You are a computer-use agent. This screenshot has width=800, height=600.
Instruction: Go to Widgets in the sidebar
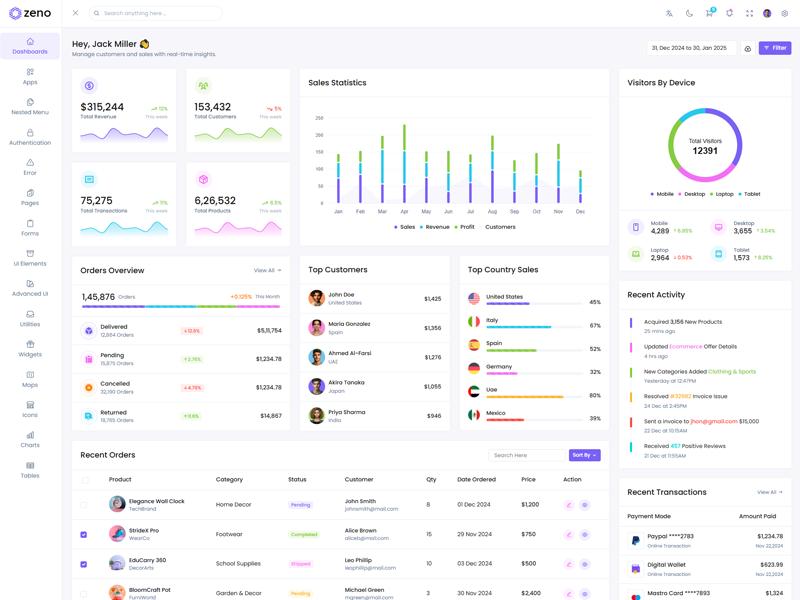click(30, 348)
